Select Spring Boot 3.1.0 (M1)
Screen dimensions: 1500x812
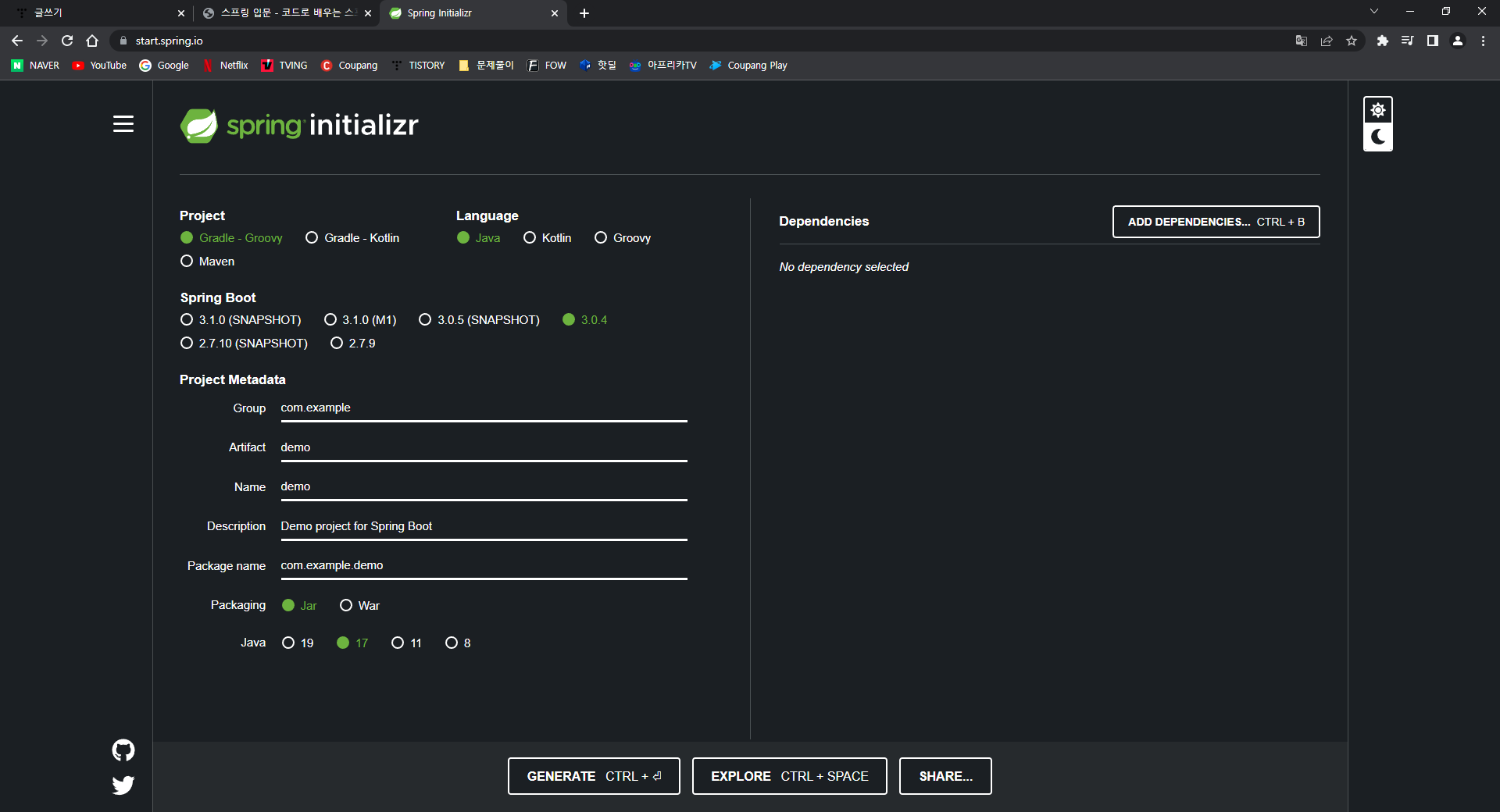360,320
